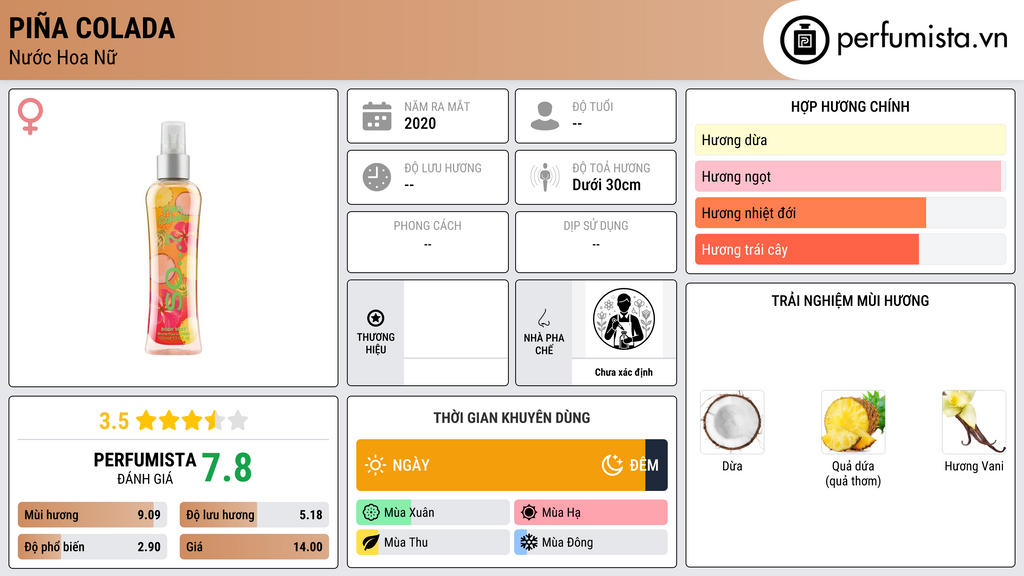Image resolution: width=1024 pixels, height=576 pixels.
Task: Click the Hợp hương chính heading
Action: (850, 106)
